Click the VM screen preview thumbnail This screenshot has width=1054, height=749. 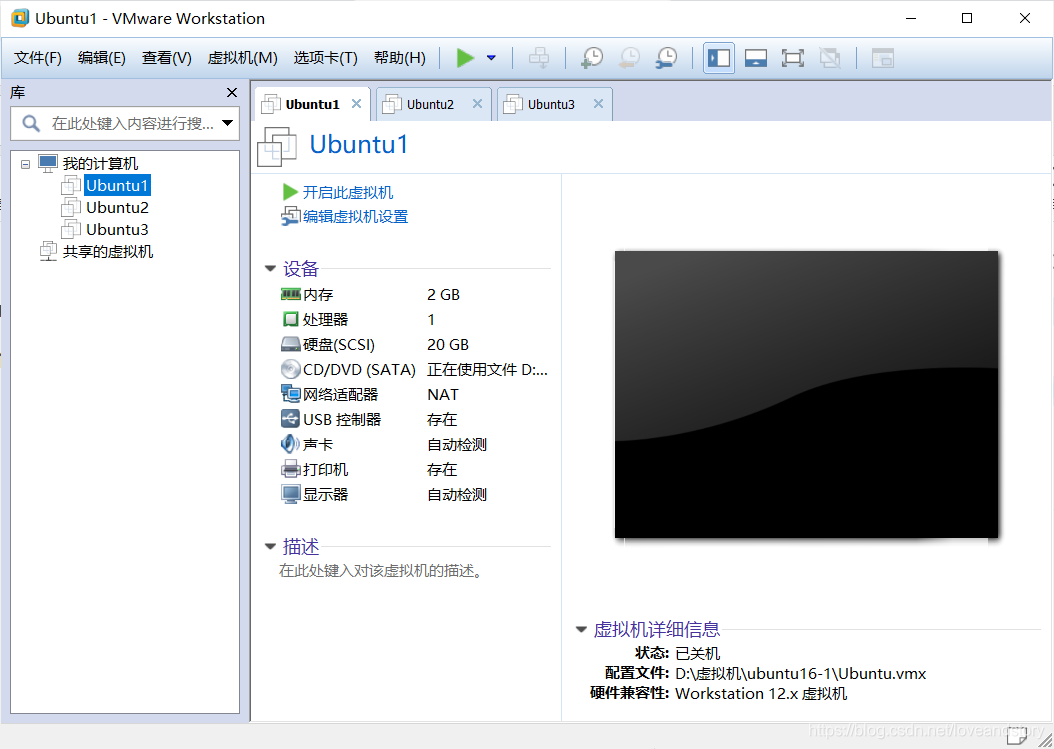[806, 394]
